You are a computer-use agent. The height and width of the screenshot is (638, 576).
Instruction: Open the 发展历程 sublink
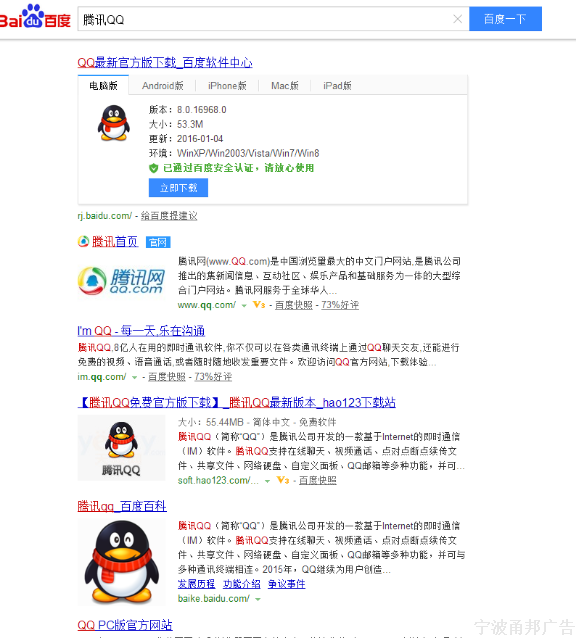coord(196,584)
